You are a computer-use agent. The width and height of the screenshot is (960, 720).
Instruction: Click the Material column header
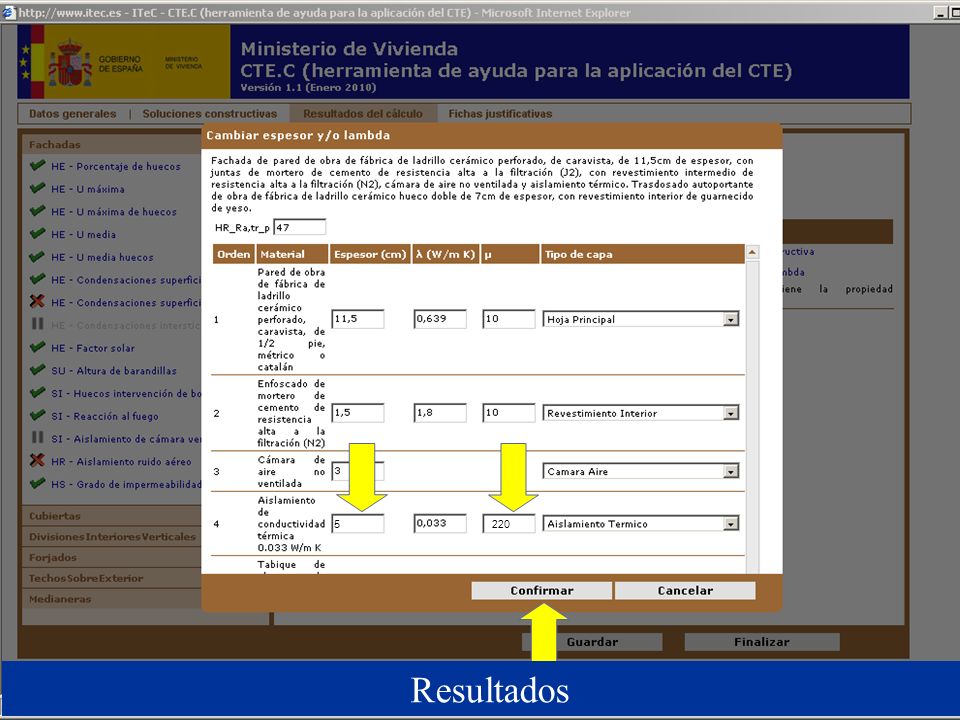291,254
